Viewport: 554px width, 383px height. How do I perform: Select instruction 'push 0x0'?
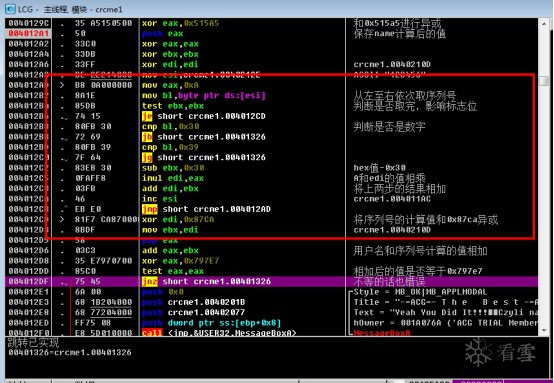[x=163, y=292]
